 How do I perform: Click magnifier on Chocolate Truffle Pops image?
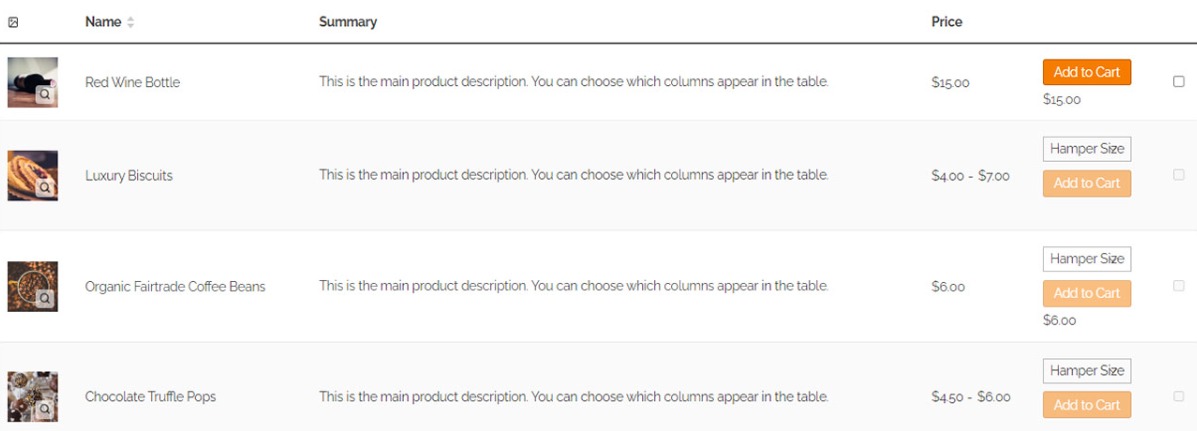[46, 409]
